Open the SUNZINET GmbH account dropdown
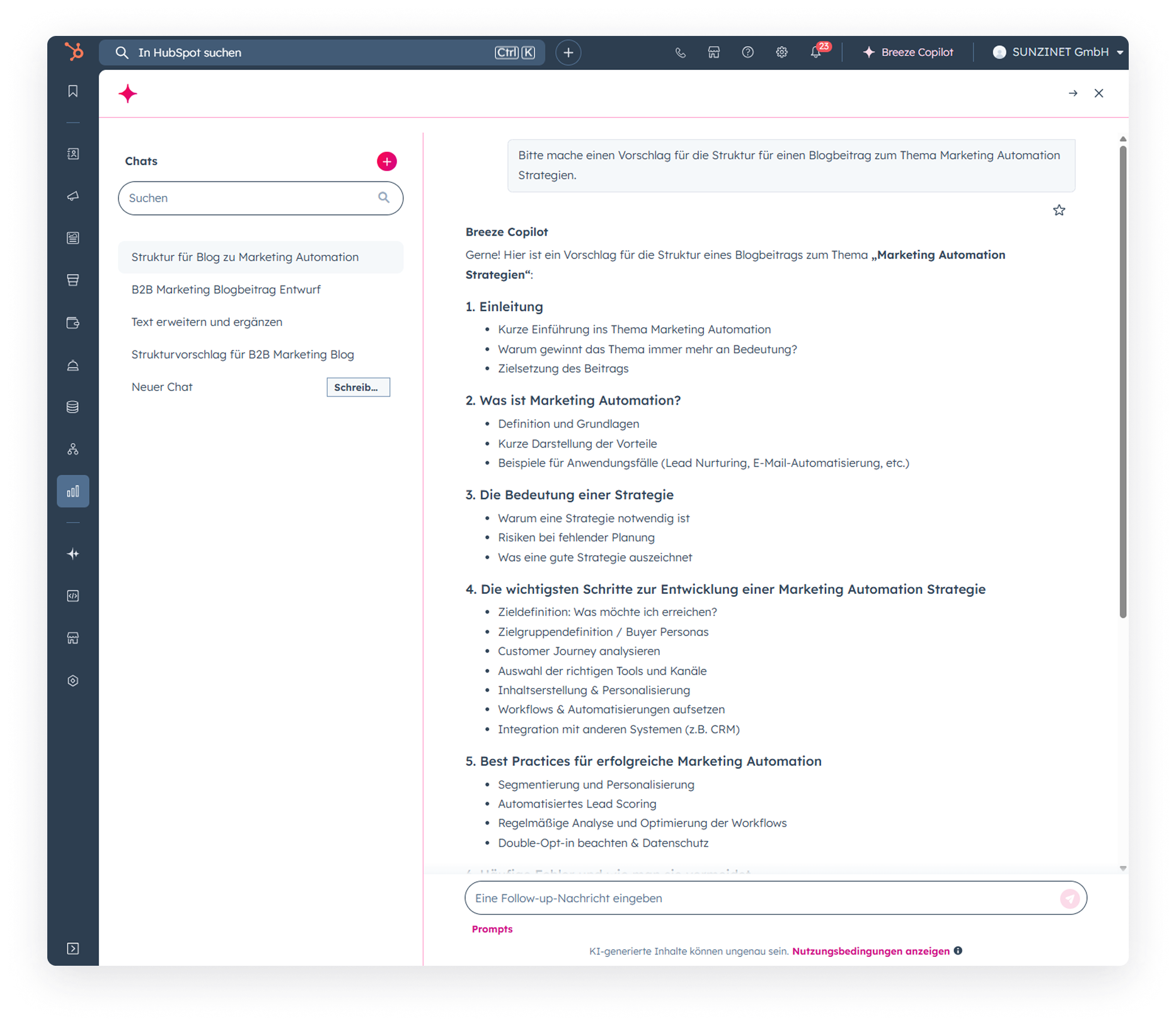The image size is (1176, 1025). (x=1058, y=52)
